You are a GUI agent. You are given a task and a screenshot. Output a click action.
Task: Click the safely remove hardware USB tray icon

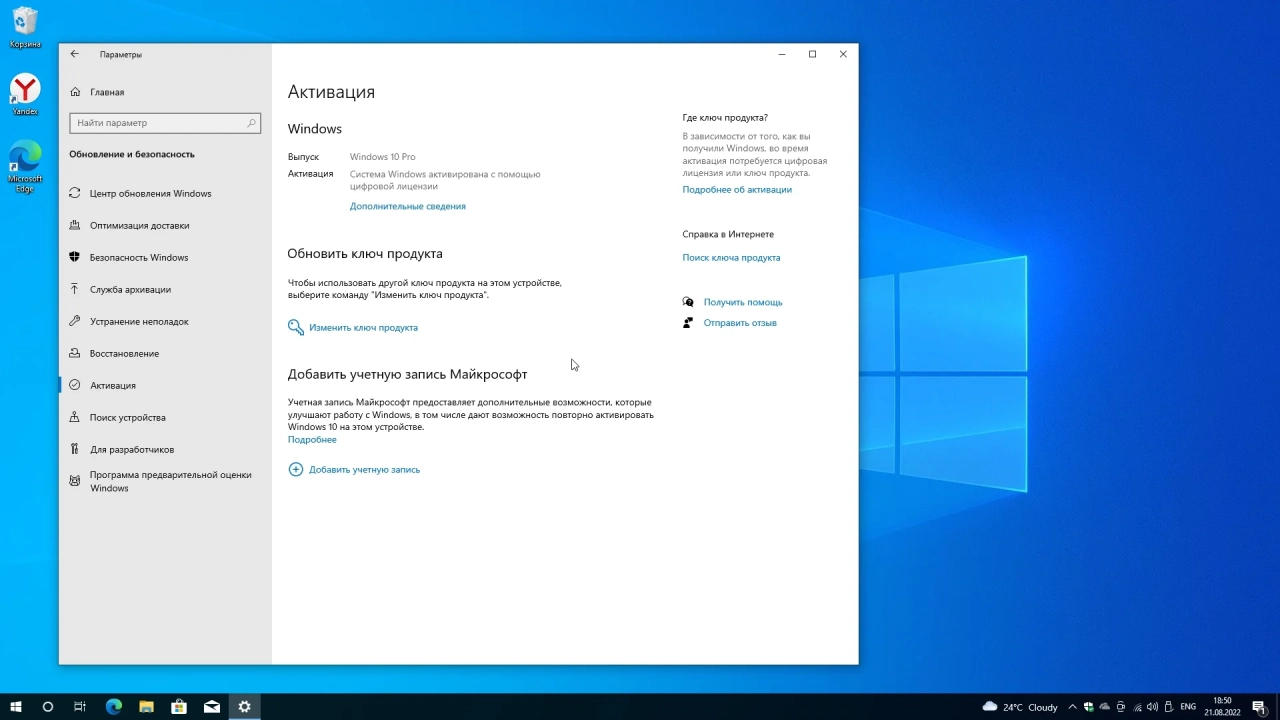point(1169,707)
